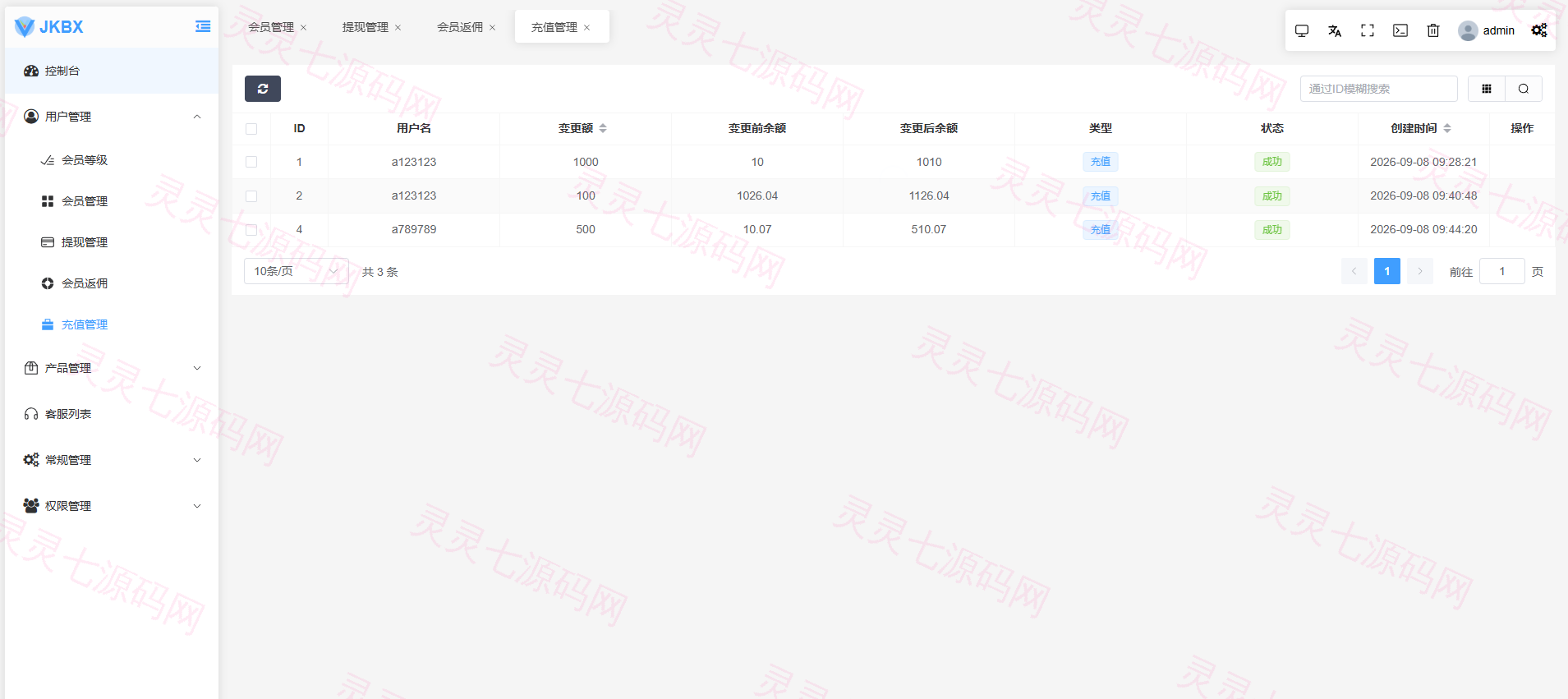The image size is (1568, 699).
Task: Switch to the 会员管理 tab
Action: click(x=271, y=27)
